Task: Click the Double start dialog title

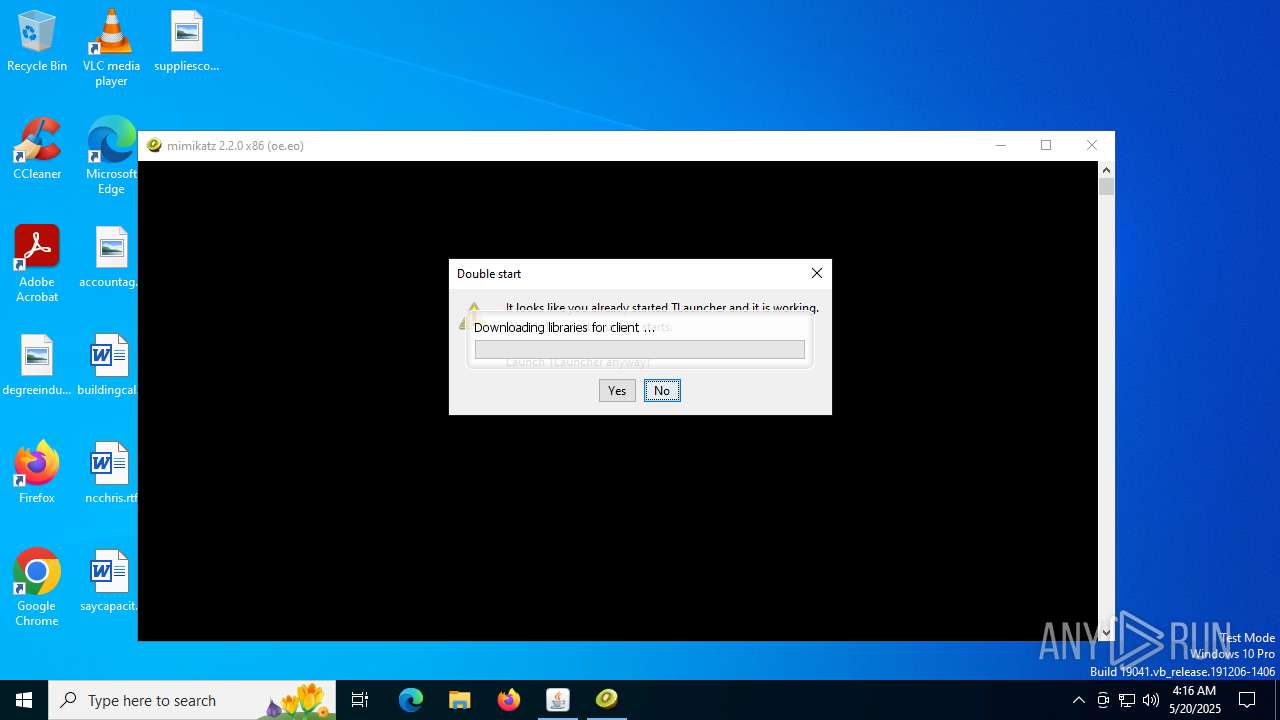Action: [x=489, y=274]
